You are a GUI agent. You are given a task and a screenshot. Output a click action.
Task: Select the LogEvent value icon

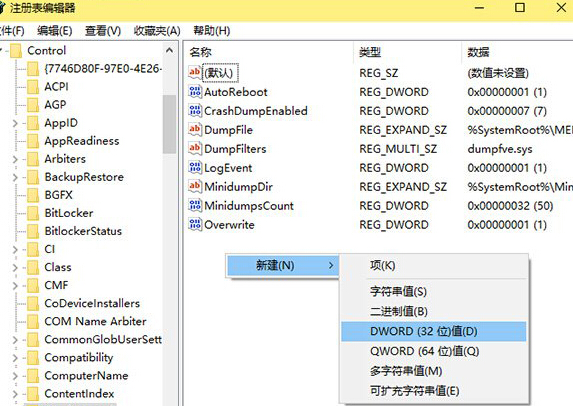click(195, 167)
